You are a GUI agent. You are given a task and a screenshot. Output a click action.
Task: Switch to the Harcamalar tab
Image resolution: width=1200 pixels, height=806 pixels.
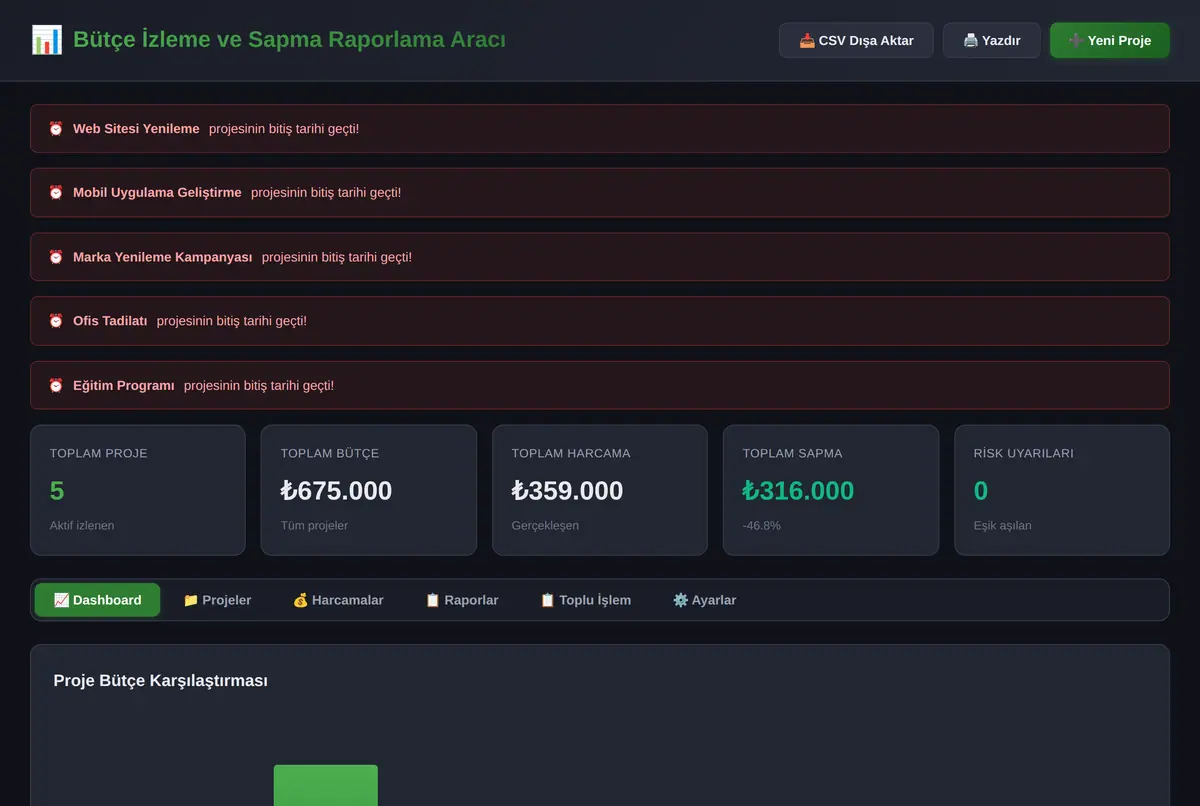tap(338, 600)
